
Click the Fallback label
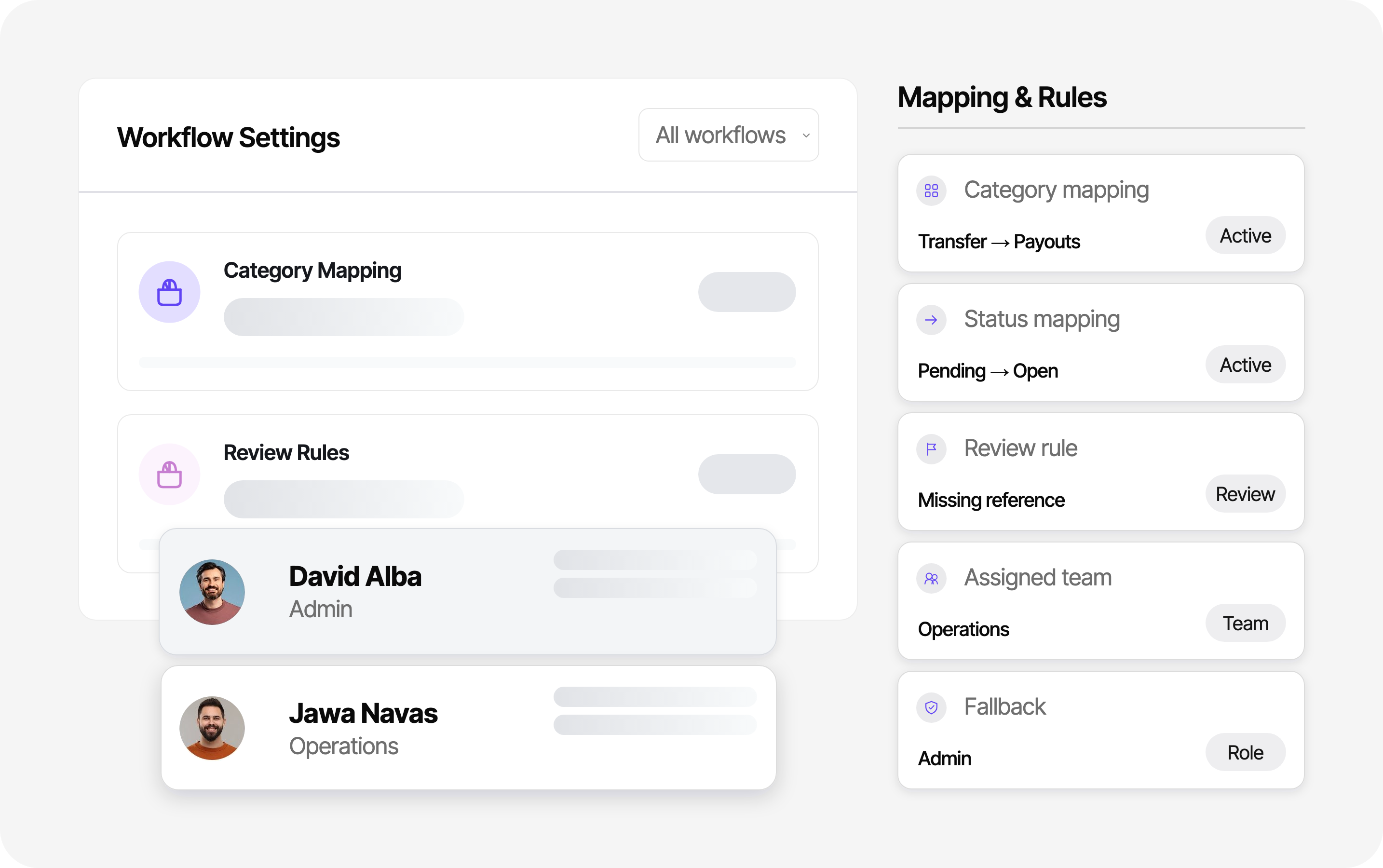point(1004,706)
